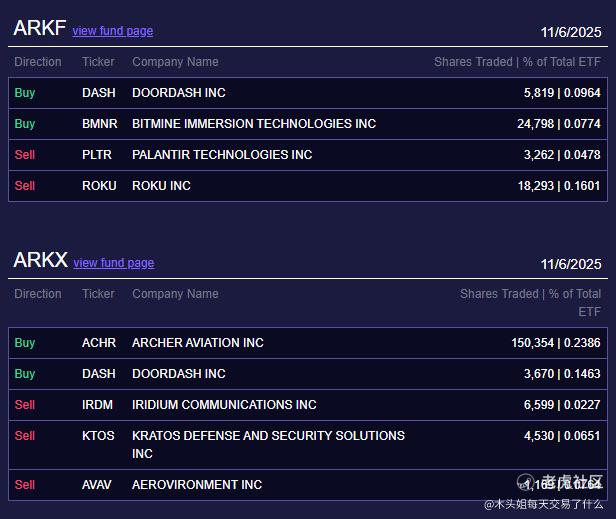Click ARKF Ticker column header
Screen dimensions: 616x519
(x=98, y=62)
